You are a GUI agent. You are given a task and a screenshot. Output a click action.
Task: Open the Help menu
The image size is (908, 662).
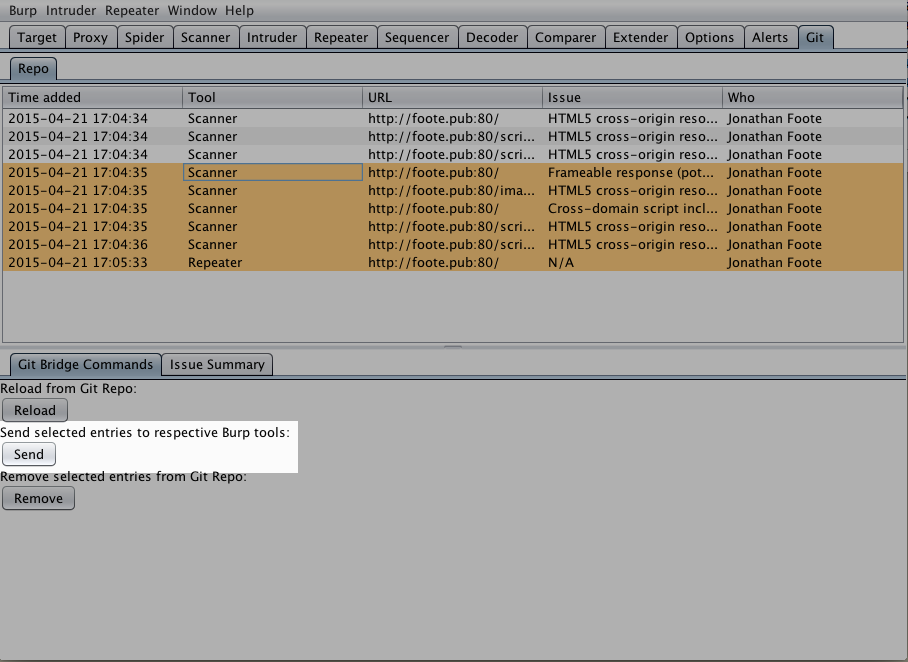pyautogui.click(x=239, y=10)
